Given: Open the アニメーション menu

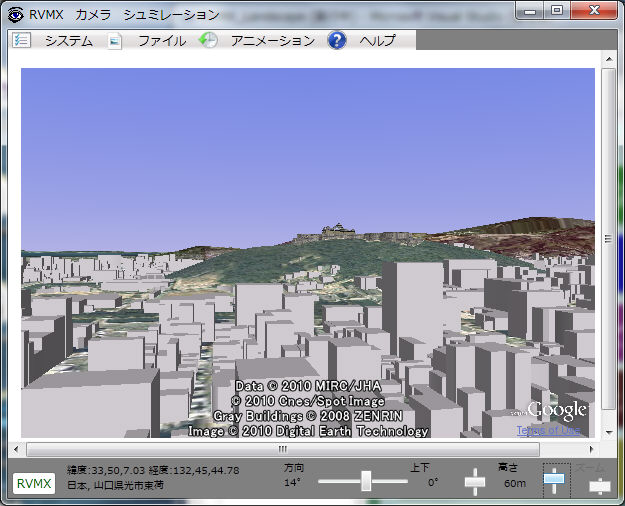Looking at the screenshot, I should pos(272,41).
